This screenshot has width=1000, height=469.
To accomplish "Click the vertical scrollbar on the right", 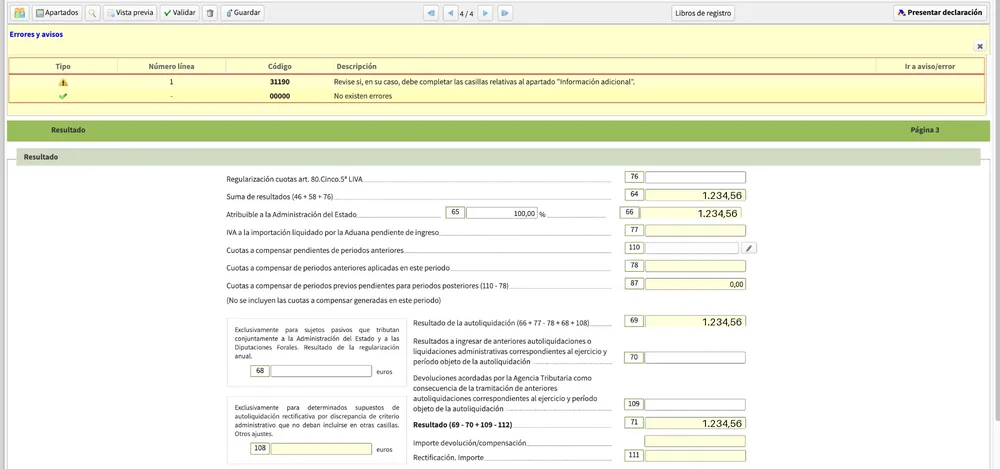I will click(995, 223).
